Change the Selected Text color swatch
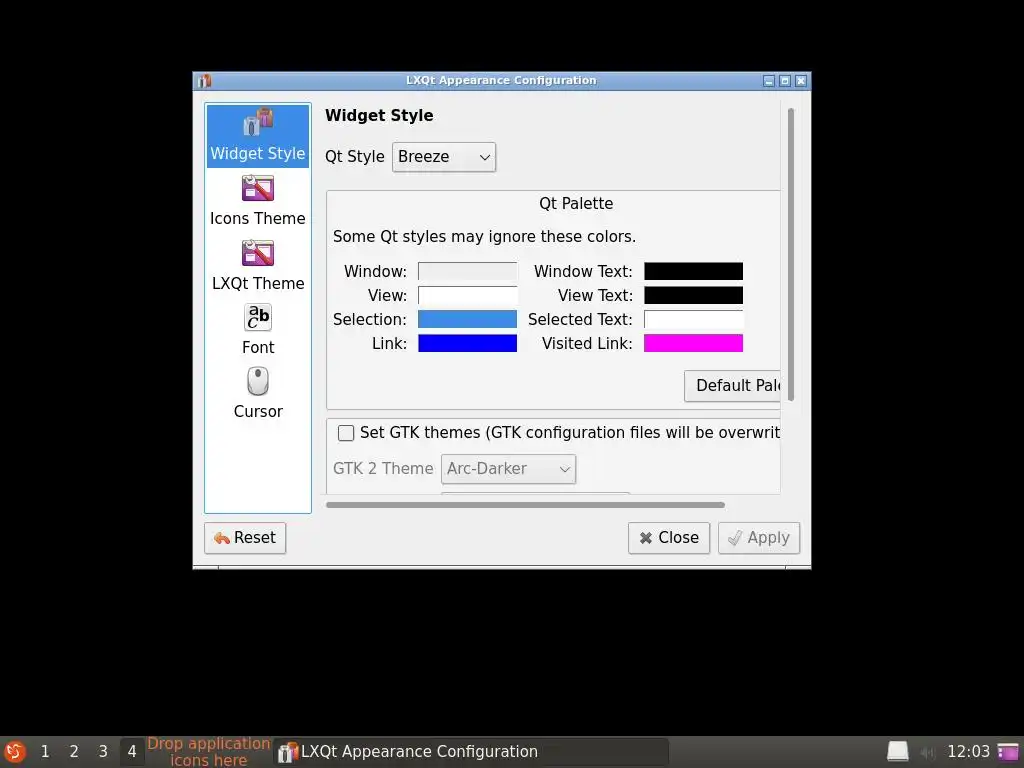 coord(693,319)
